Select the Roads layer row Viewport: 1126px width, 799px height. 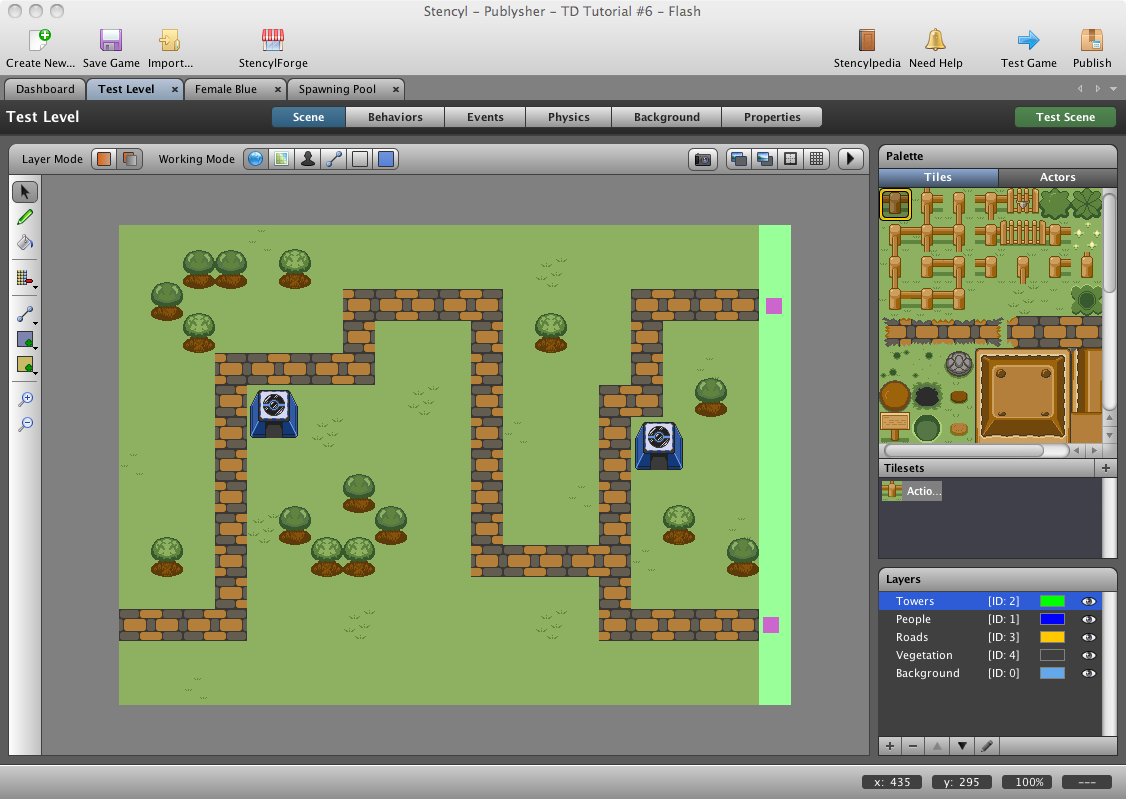click(990, 637)
